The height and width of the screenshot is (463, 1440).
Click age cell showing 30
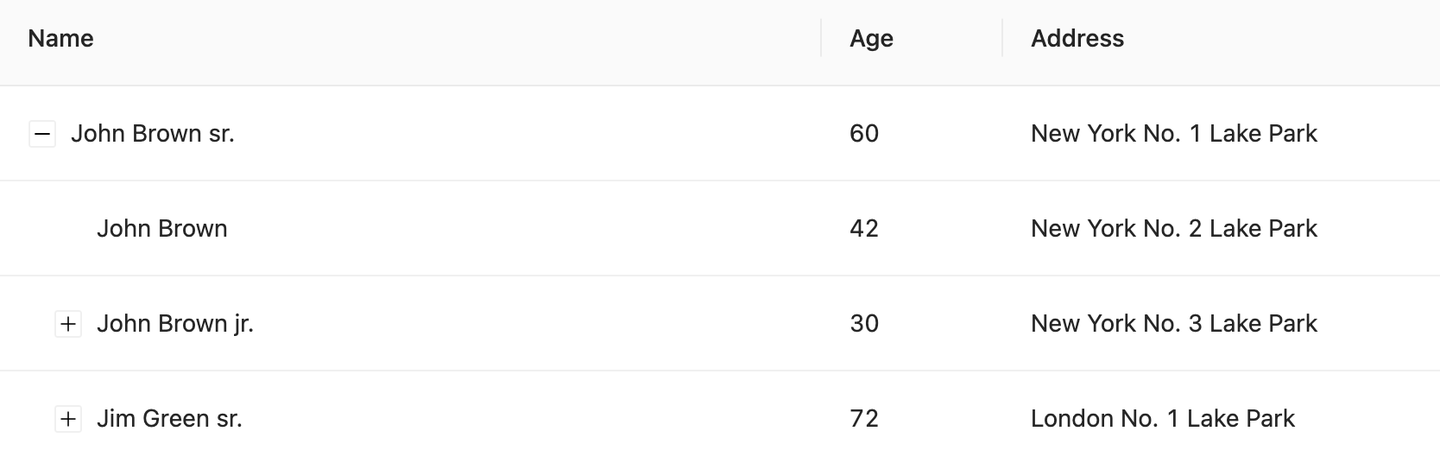864,324
